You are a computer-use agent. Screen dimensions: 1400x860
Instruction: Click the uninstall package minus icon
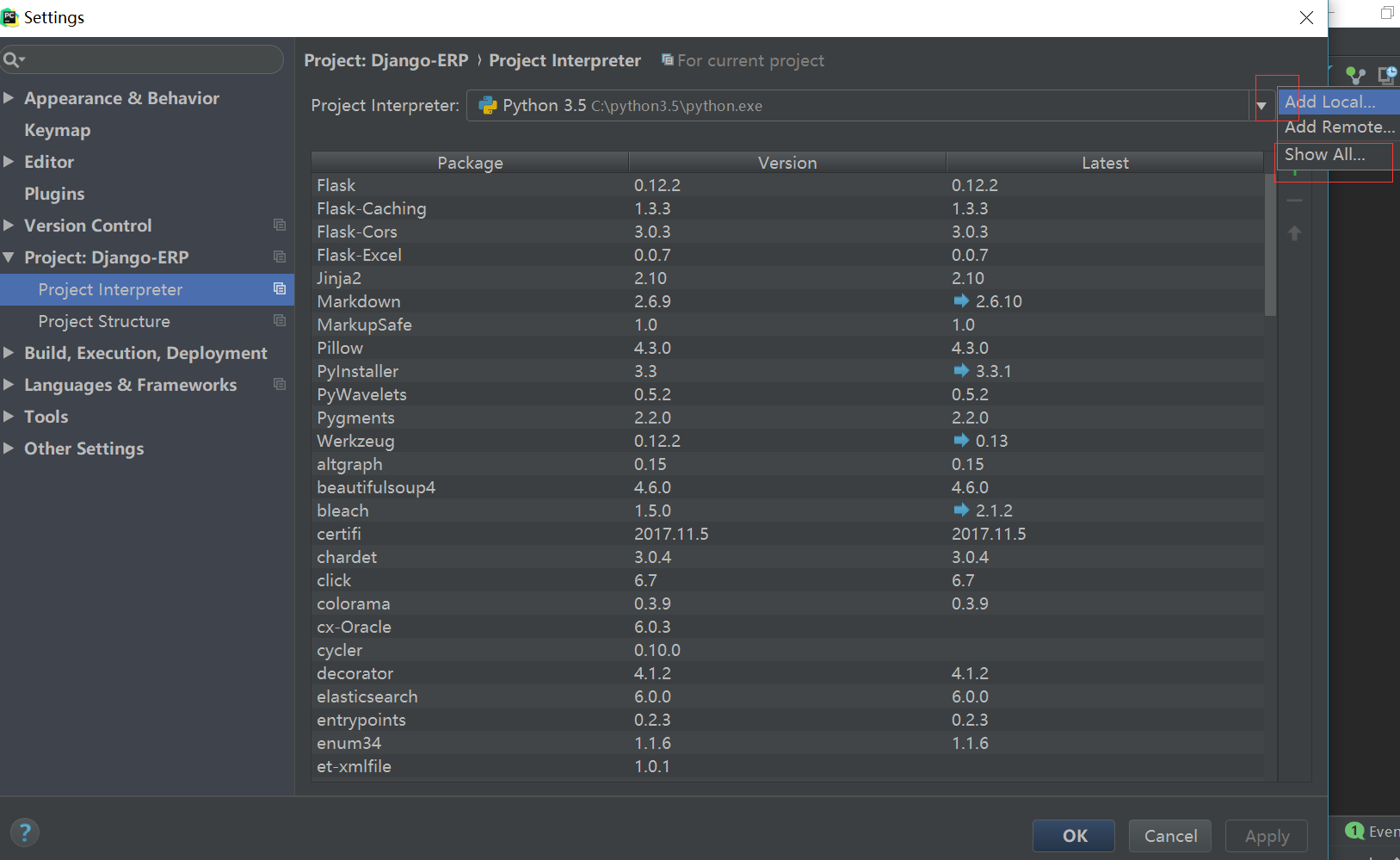(x=1294, y=201)
